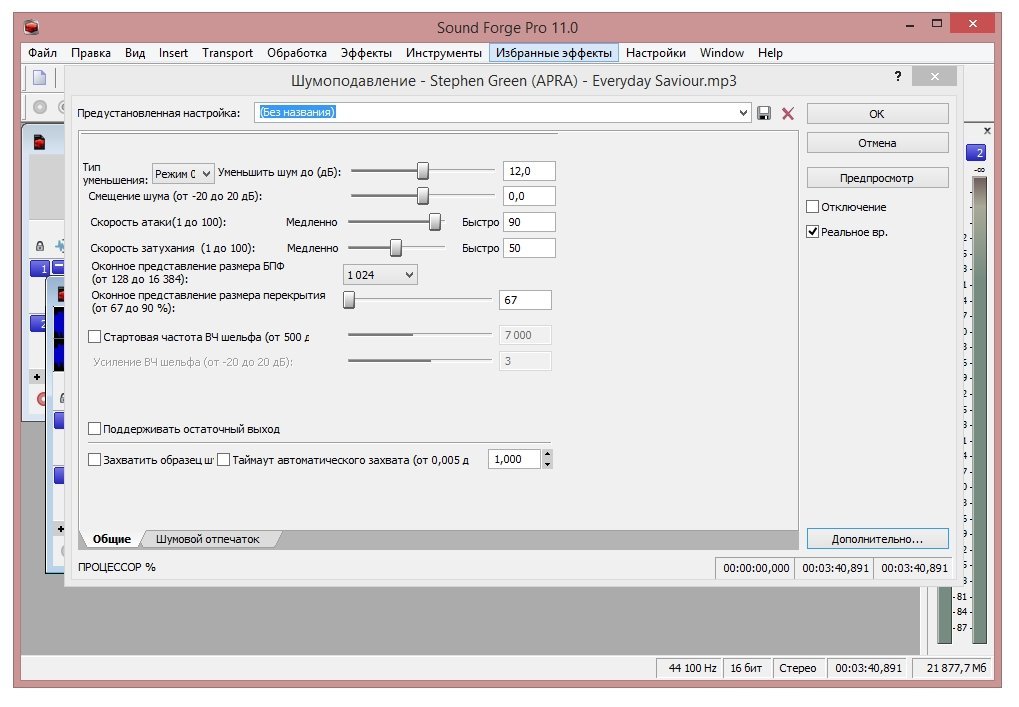The image size is (1019, 707).
Task: Click the 00:00:00,000 time field in the dialog
Action: (x=756, y=568)
